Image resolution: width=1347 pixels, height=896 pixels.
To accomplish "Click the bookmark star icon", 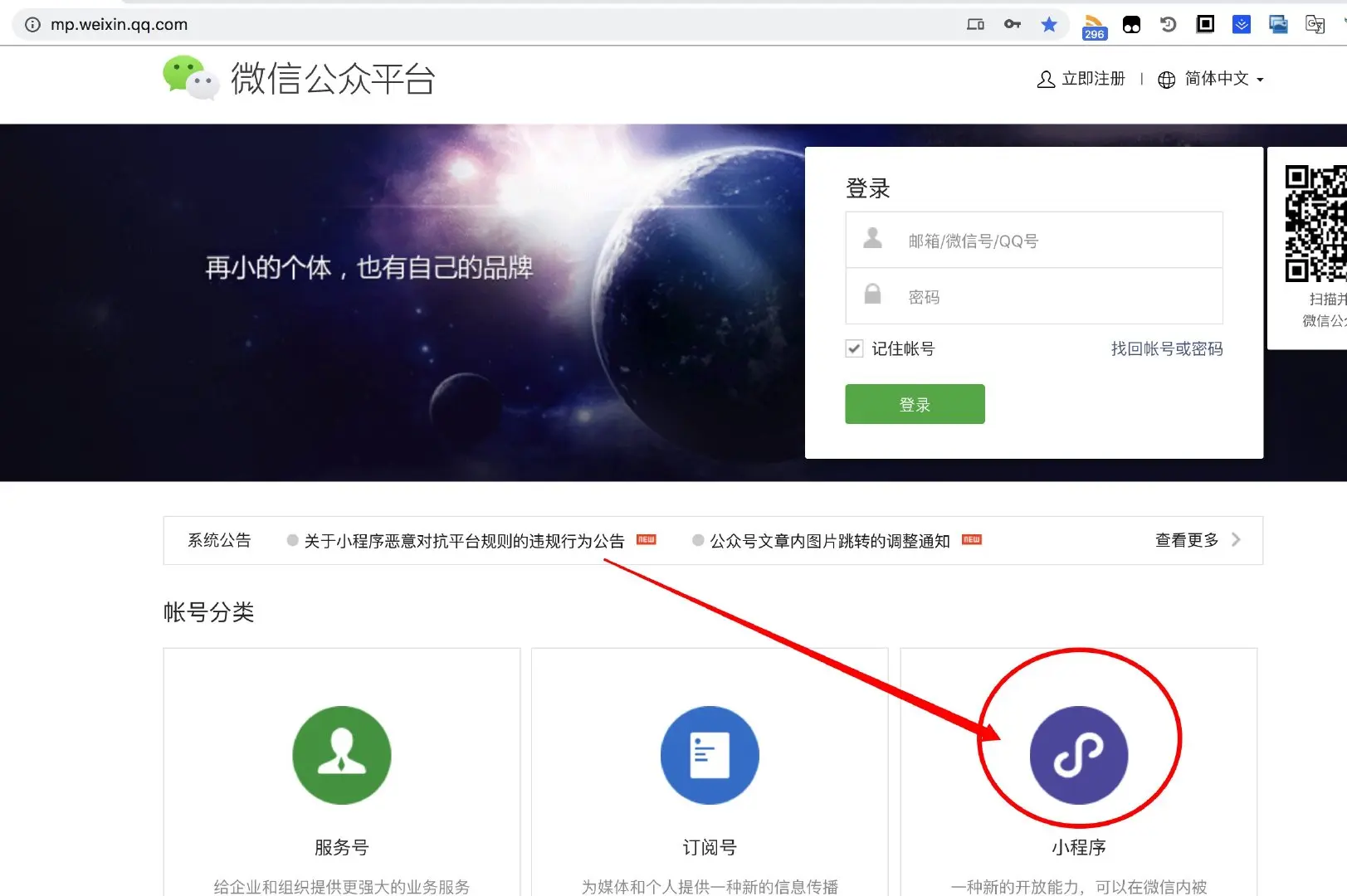I will coord(1049,24).
